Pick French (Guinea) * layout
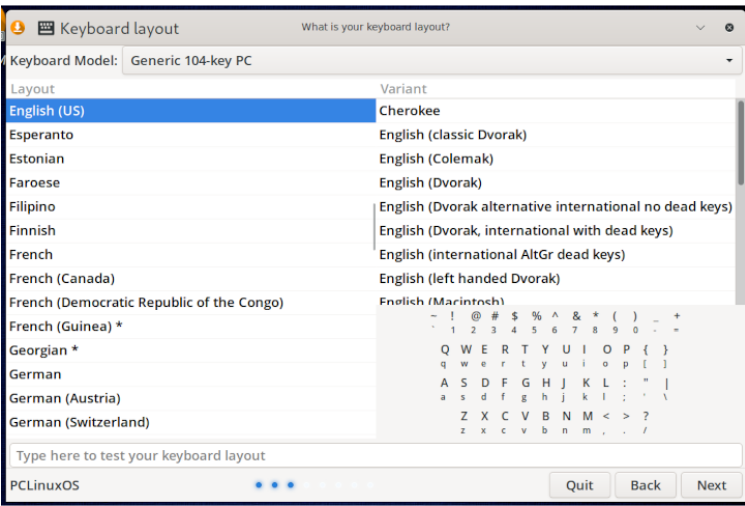The width and height of the screenshot is (745, 506). click(191, 326)
